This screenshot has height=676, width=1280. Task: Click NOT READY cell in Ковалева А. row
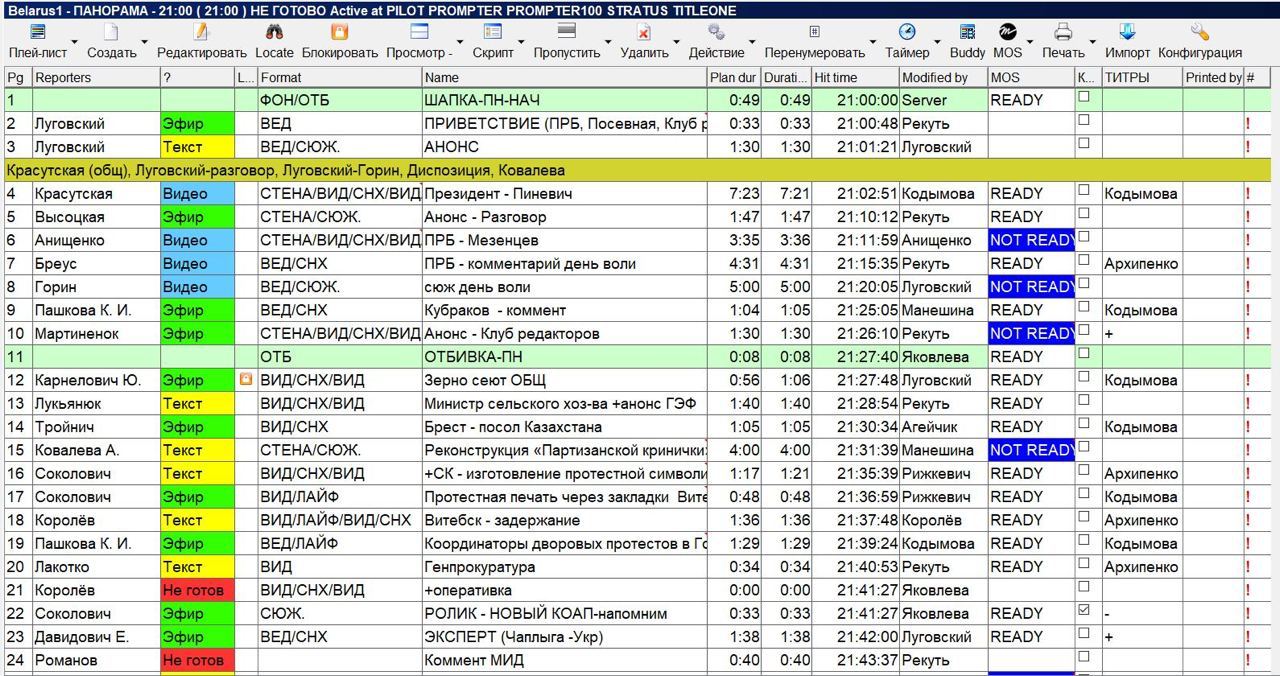tap(1031, 450)
